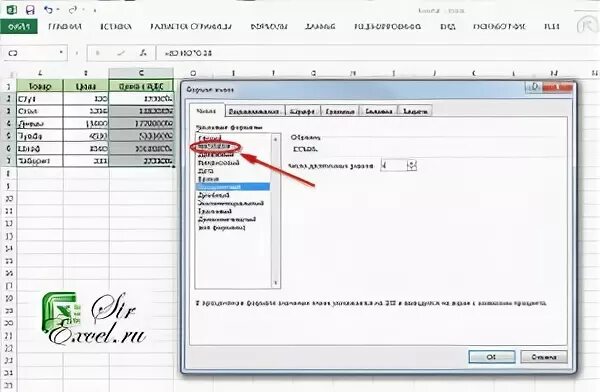Open the ВИД (View) ribbon tab
Screen dimensions: 600x392
point(447,27)
